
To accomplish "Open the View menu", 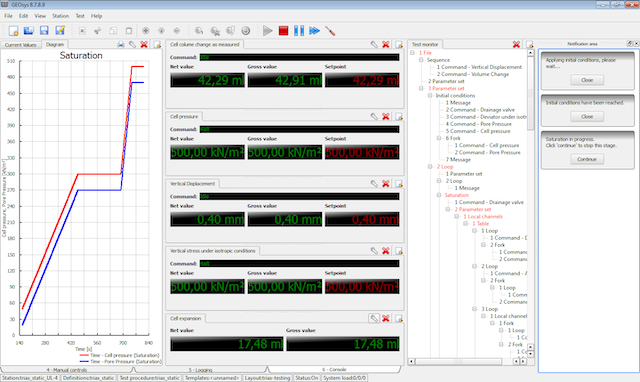I will [x=40, y=16].
